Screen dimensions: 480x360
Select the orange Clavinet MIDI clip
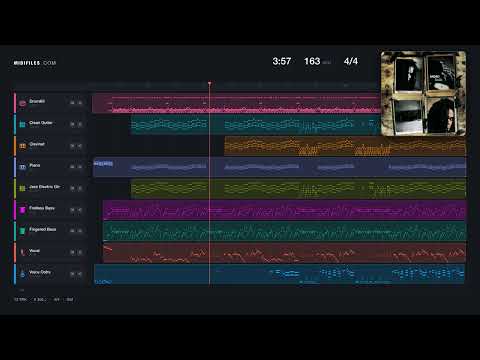coord(345,146)
